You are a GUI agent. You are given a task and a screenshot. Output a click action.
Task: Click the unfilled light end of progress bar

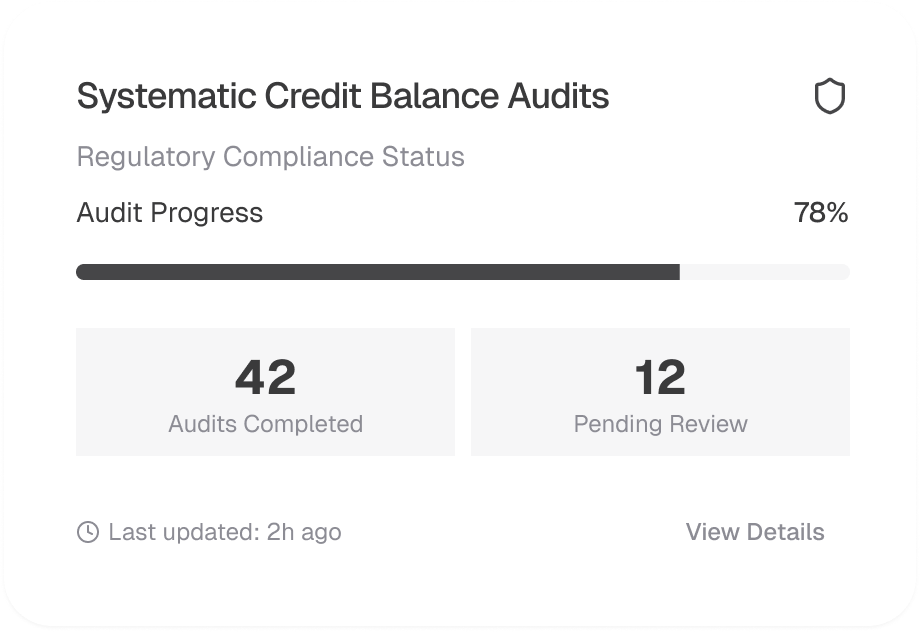[x=765, y=272]
